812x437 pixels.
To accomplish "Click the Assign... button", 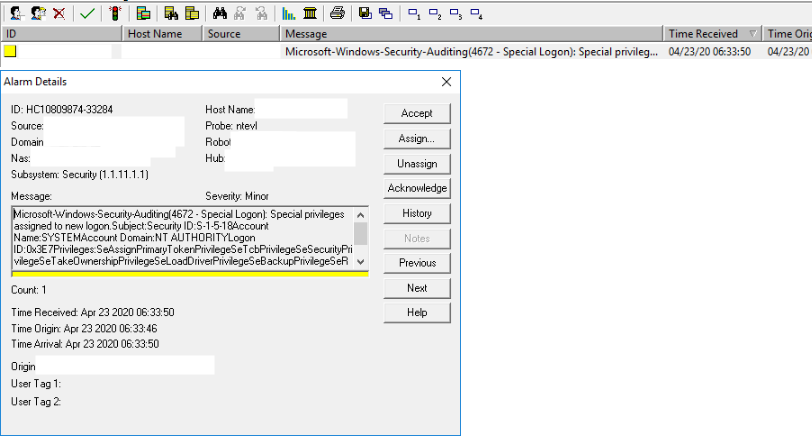I will point(417,139).
